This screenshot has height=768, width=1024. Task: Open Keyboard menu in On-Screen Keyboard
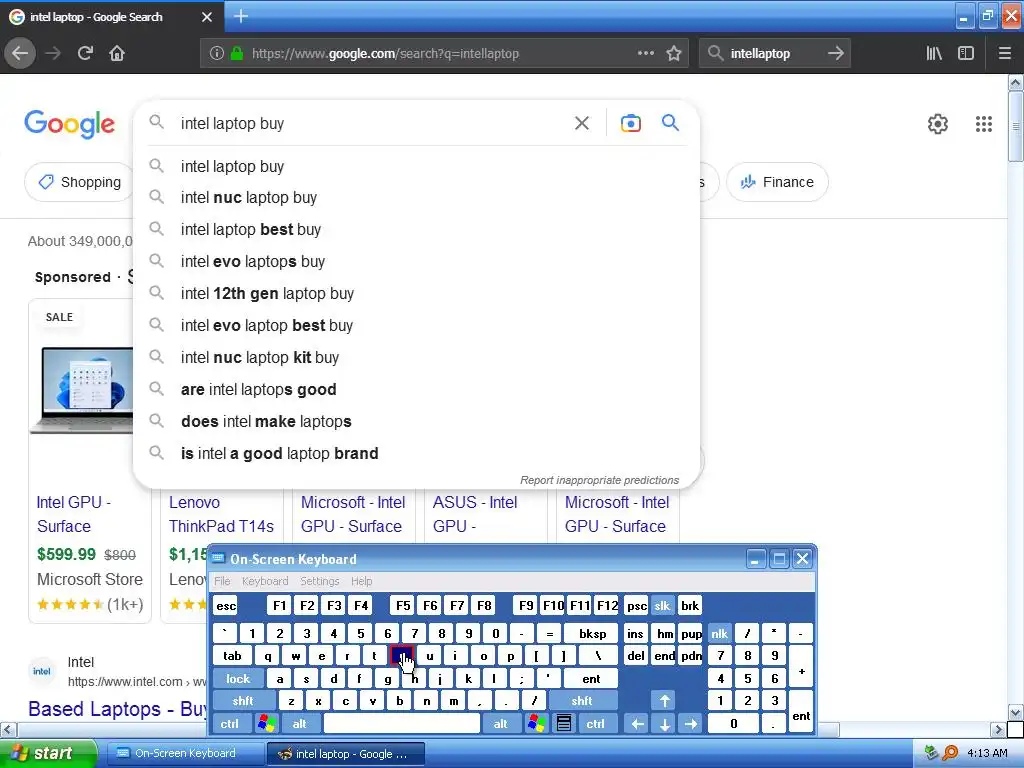click(264, 581)
